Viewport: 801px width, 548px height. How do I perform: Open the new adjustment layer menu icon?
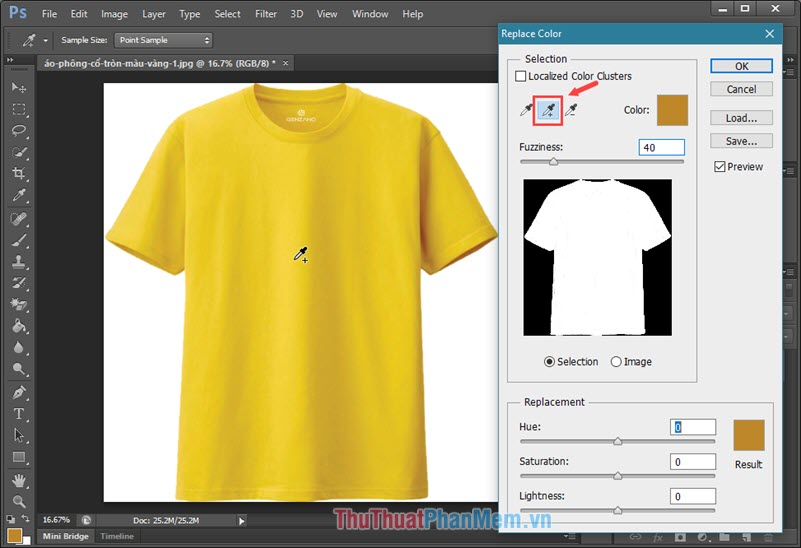pos(702,537)
